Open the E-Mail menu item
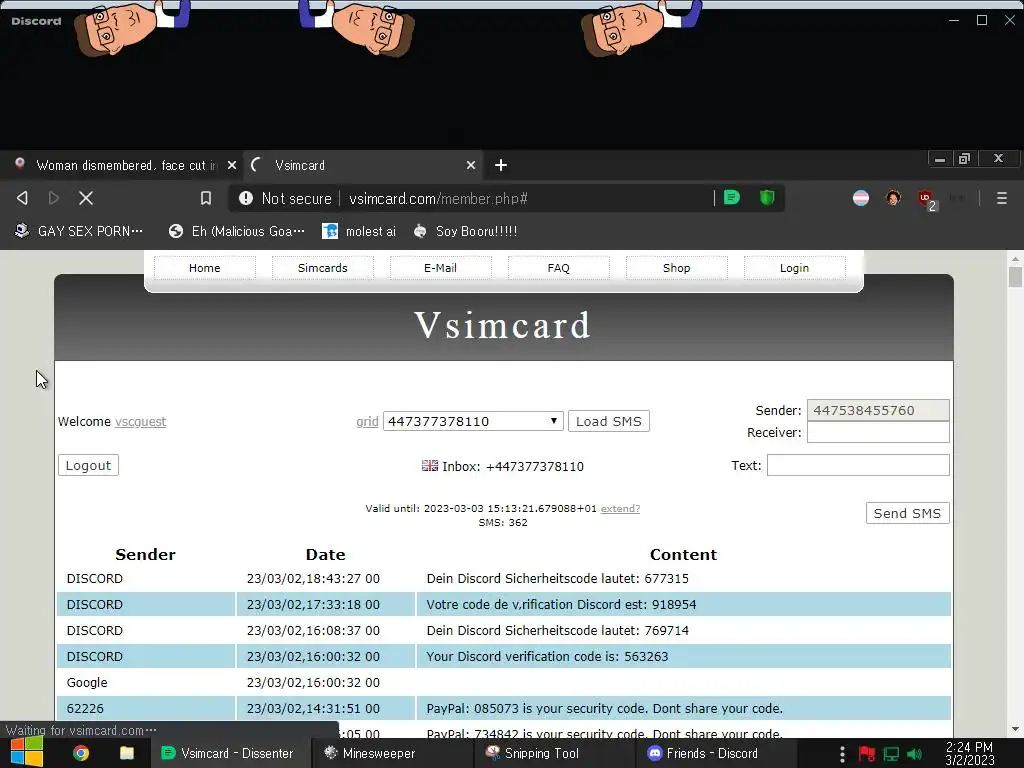The width and height of the screenshot is (1024, 768). coord(440,268)
